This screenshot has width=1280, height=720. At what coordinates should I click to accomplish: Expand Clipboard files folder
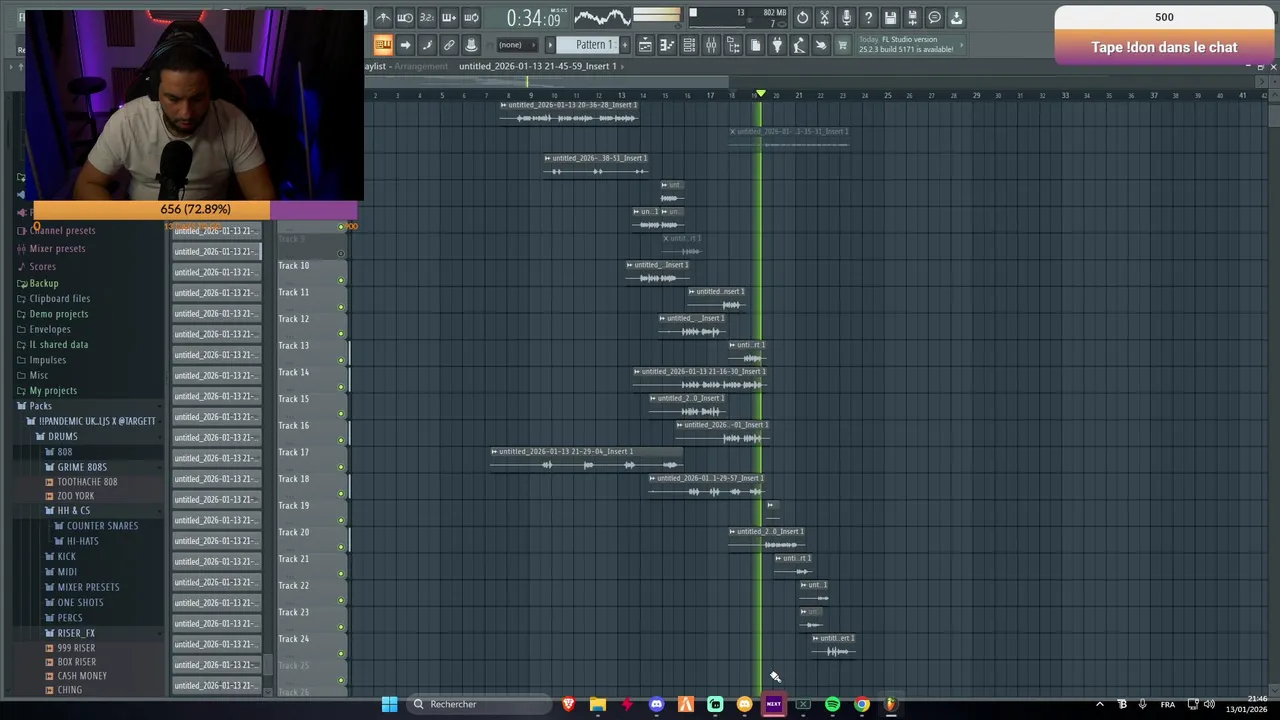click(59, 299)
